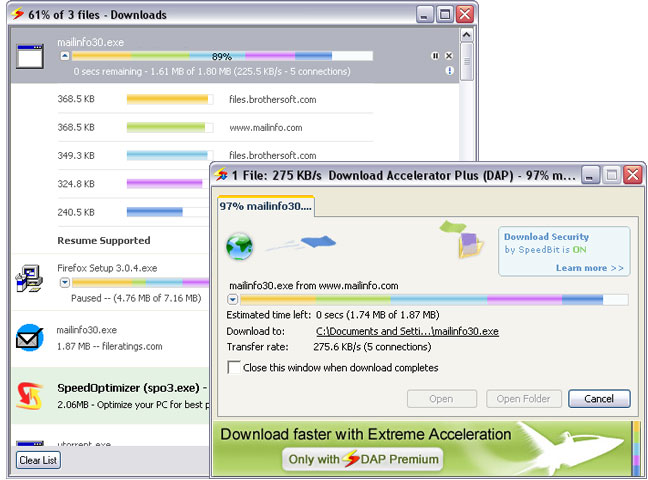This screenshot has width=648, height=480.
Task: Click the blue envelope mailinfo30.exe icon
Action: coord(30,338)
